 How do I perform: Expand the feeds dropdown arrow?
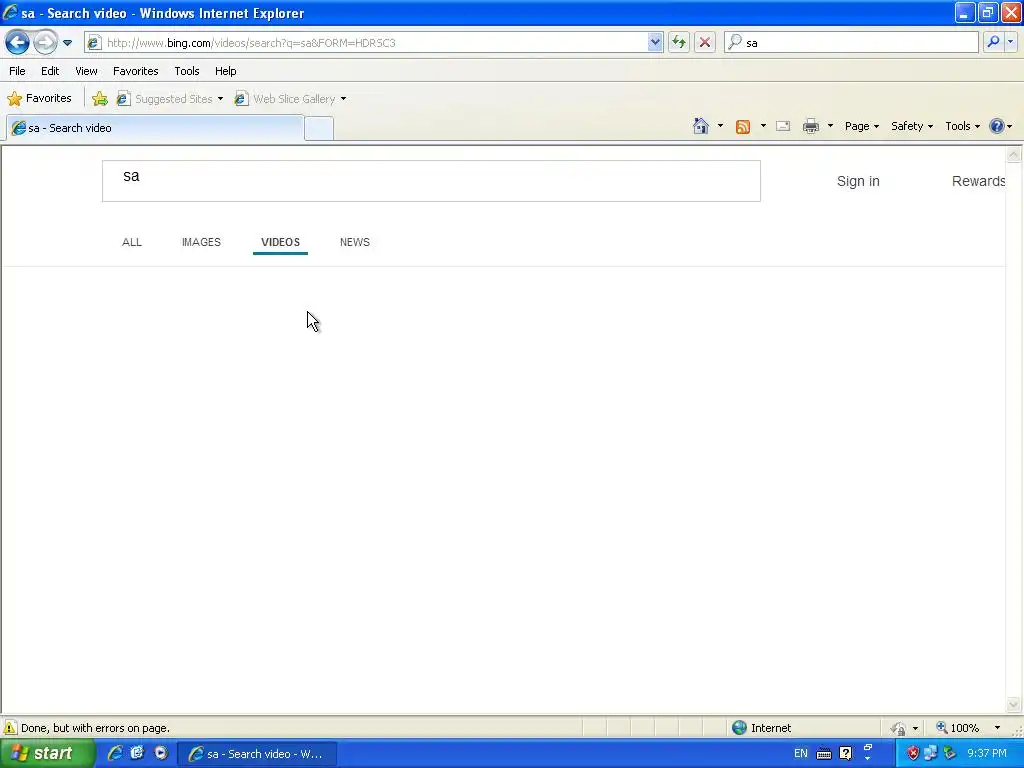click(763, 126)
